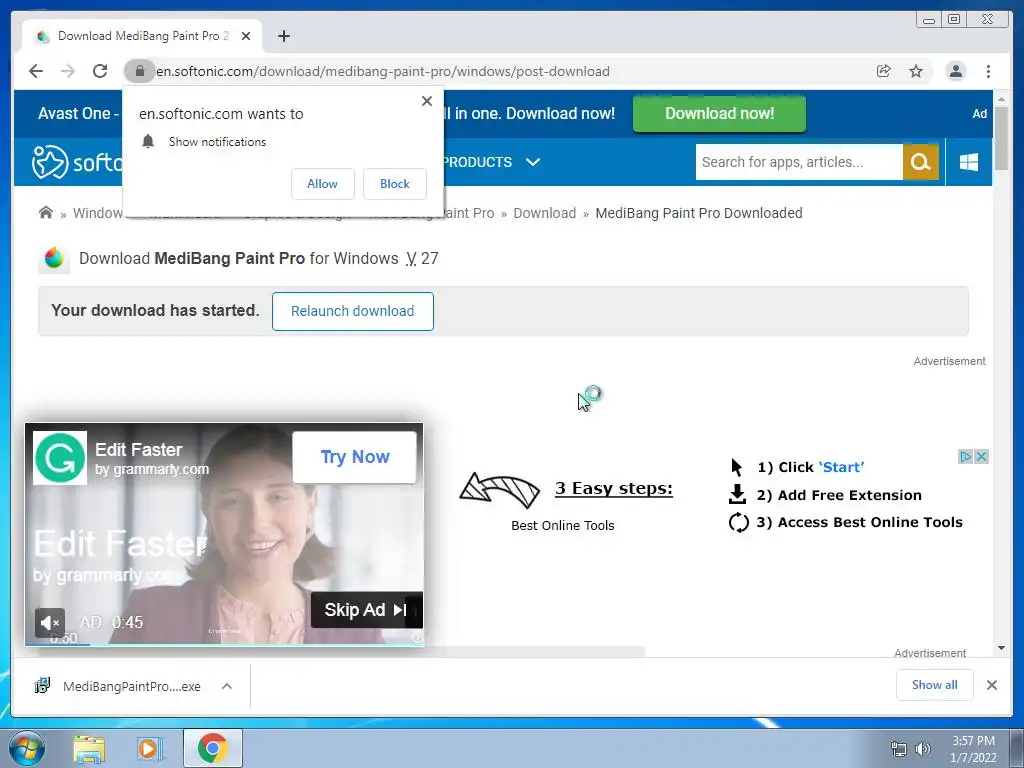Viewport: 1024px width, 768px height.
Task: Close the Download MediBang Paint Pro tab
Action: click(x=246, y=36)
